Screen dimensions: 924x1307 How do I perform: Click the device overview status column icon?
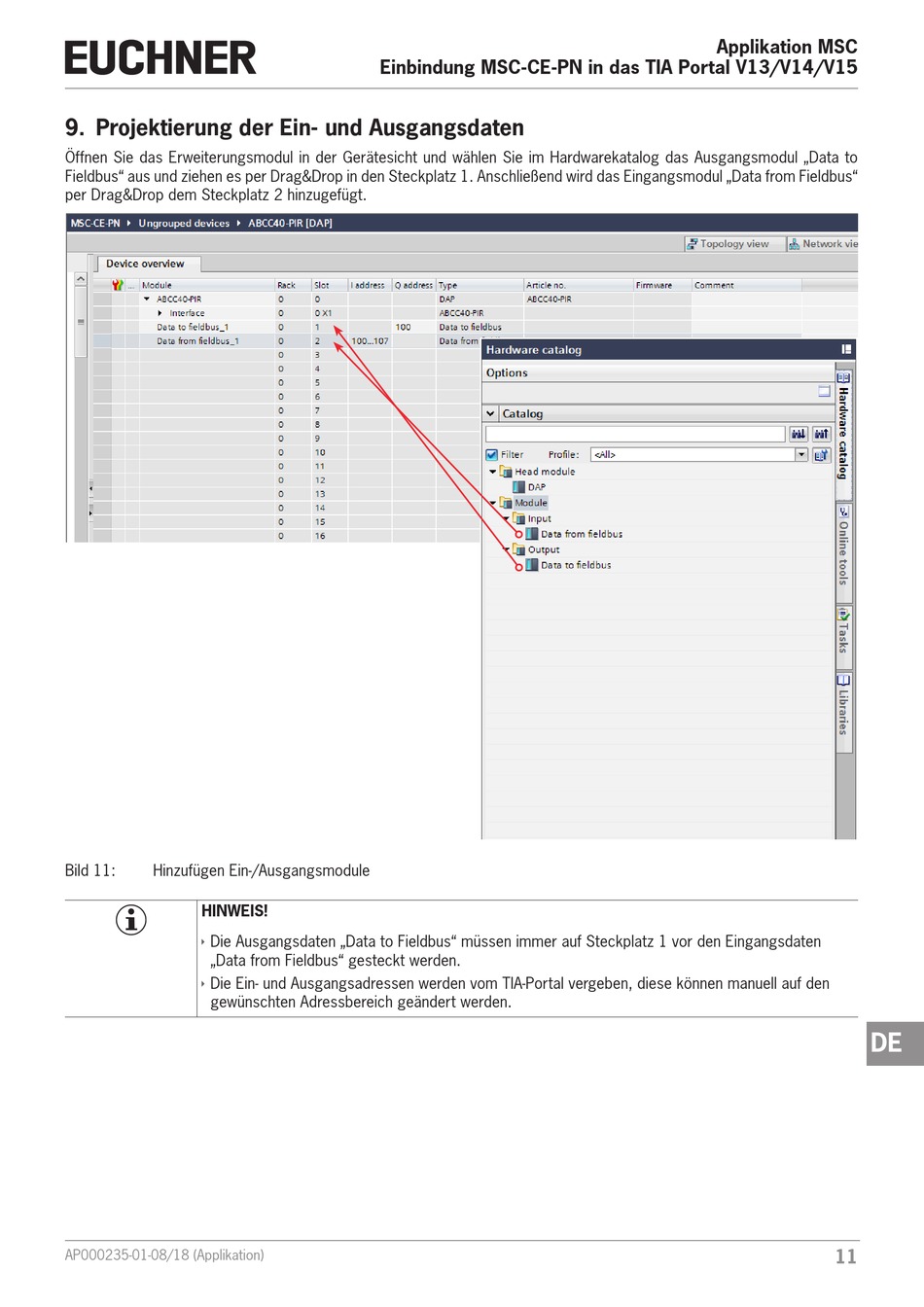[118, 285]
